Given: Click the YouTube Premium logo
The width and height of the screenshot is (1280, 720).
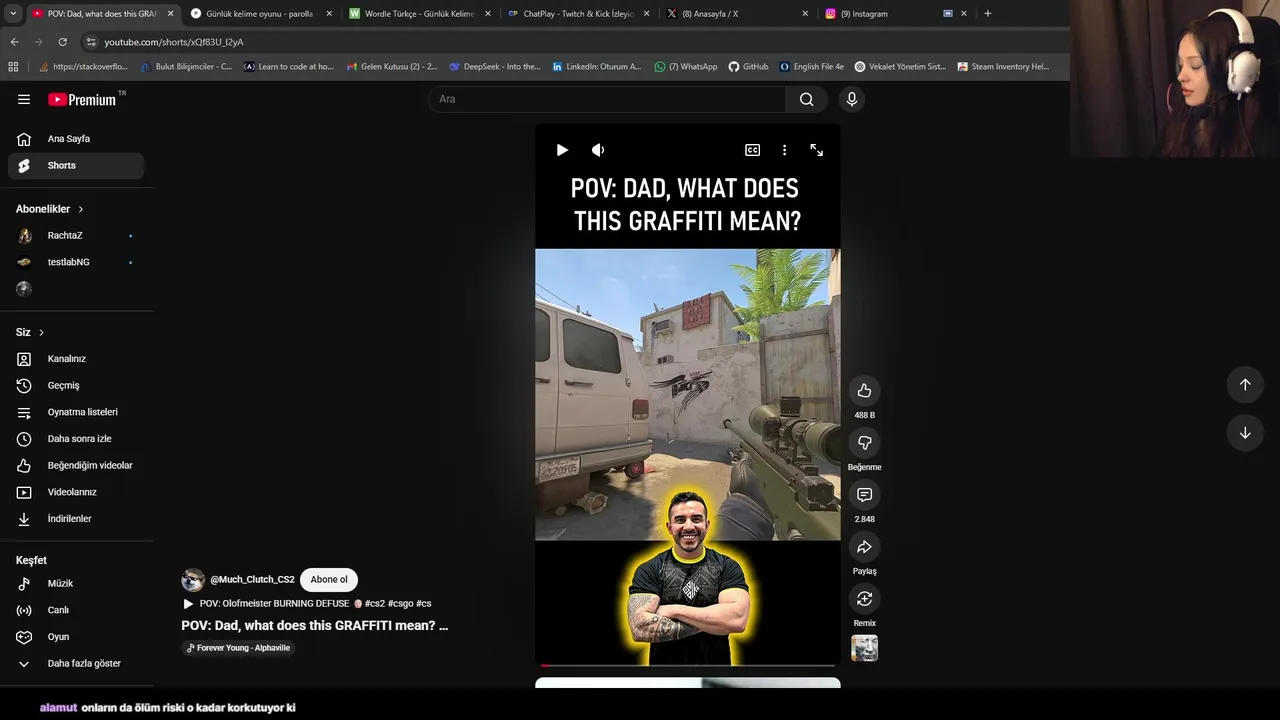Looking at the screenshot, I should coord(83,99).
